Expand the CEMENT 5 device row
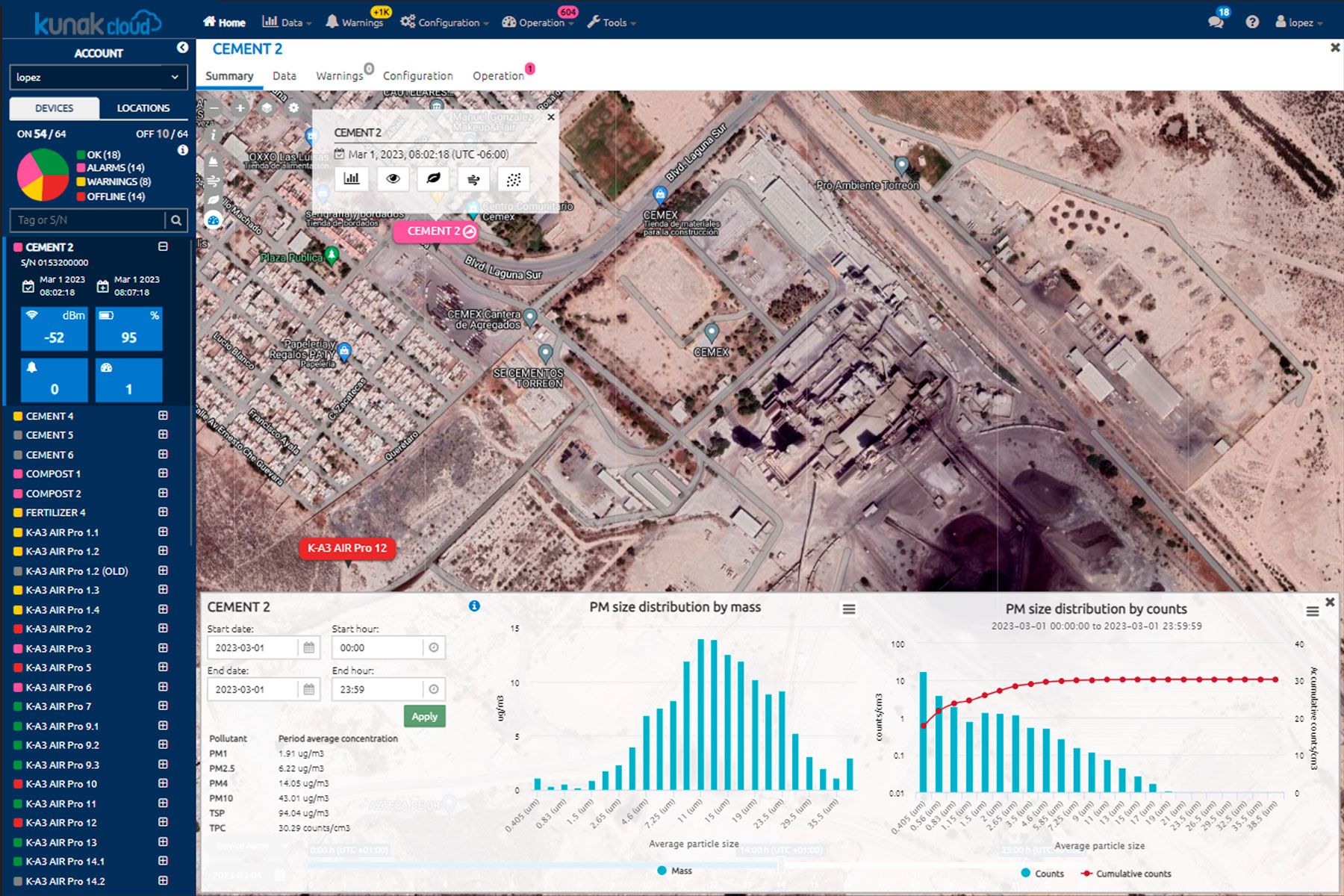 point(163,435)
